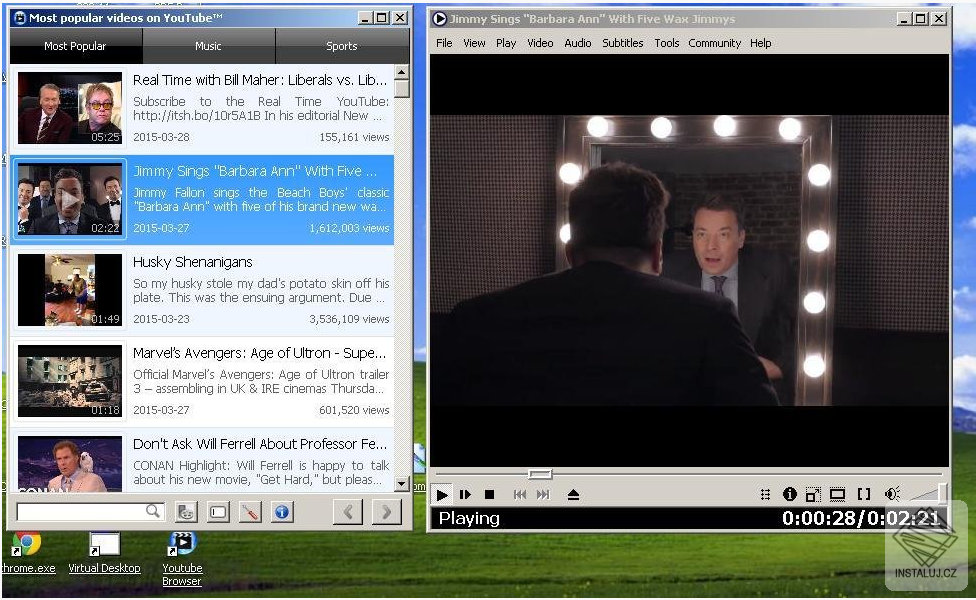Go to next page of videos

click(x=387, y=512)
